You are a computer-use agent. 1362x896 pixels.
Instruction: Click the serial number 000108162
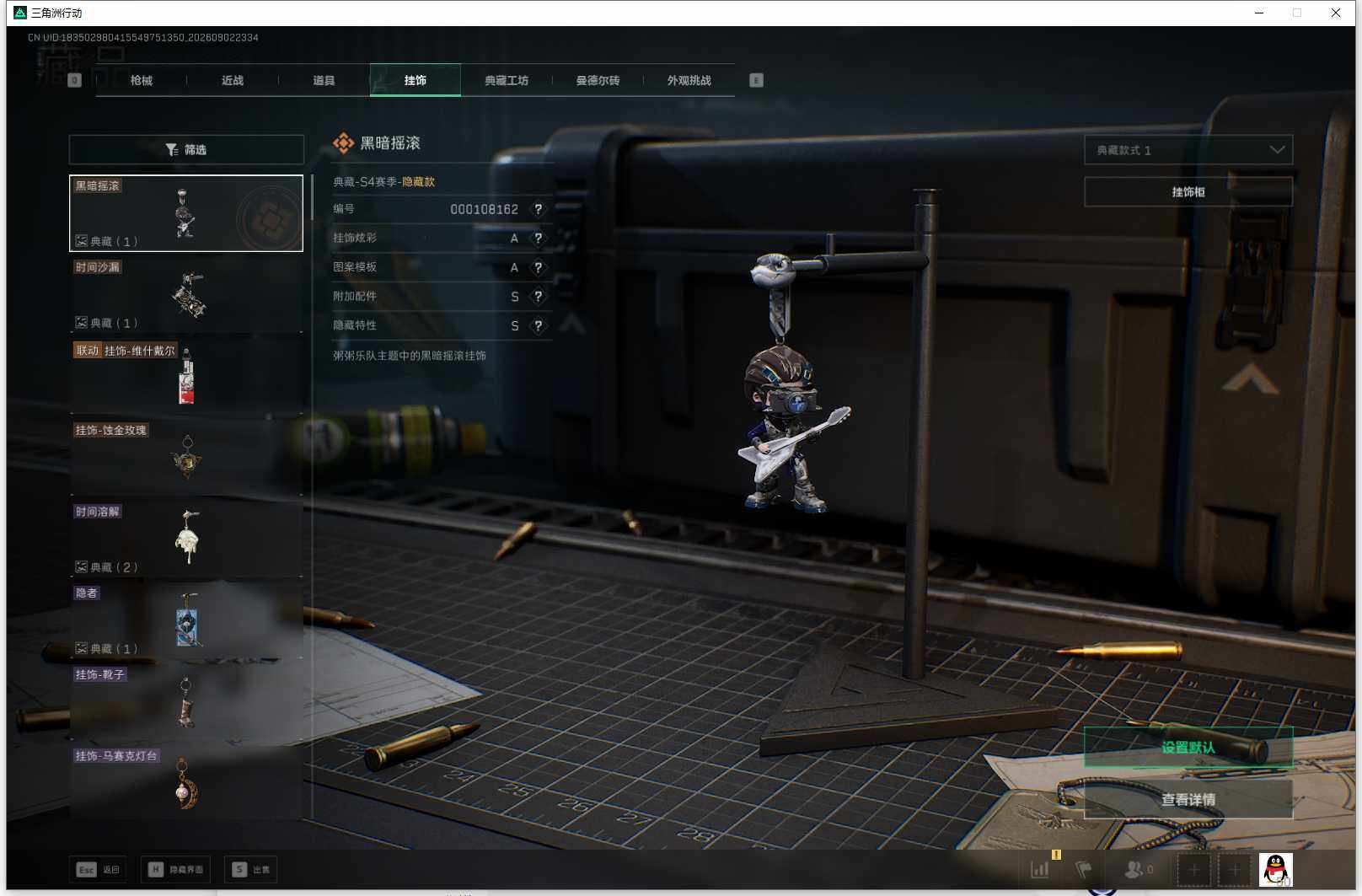coord(485,209)
